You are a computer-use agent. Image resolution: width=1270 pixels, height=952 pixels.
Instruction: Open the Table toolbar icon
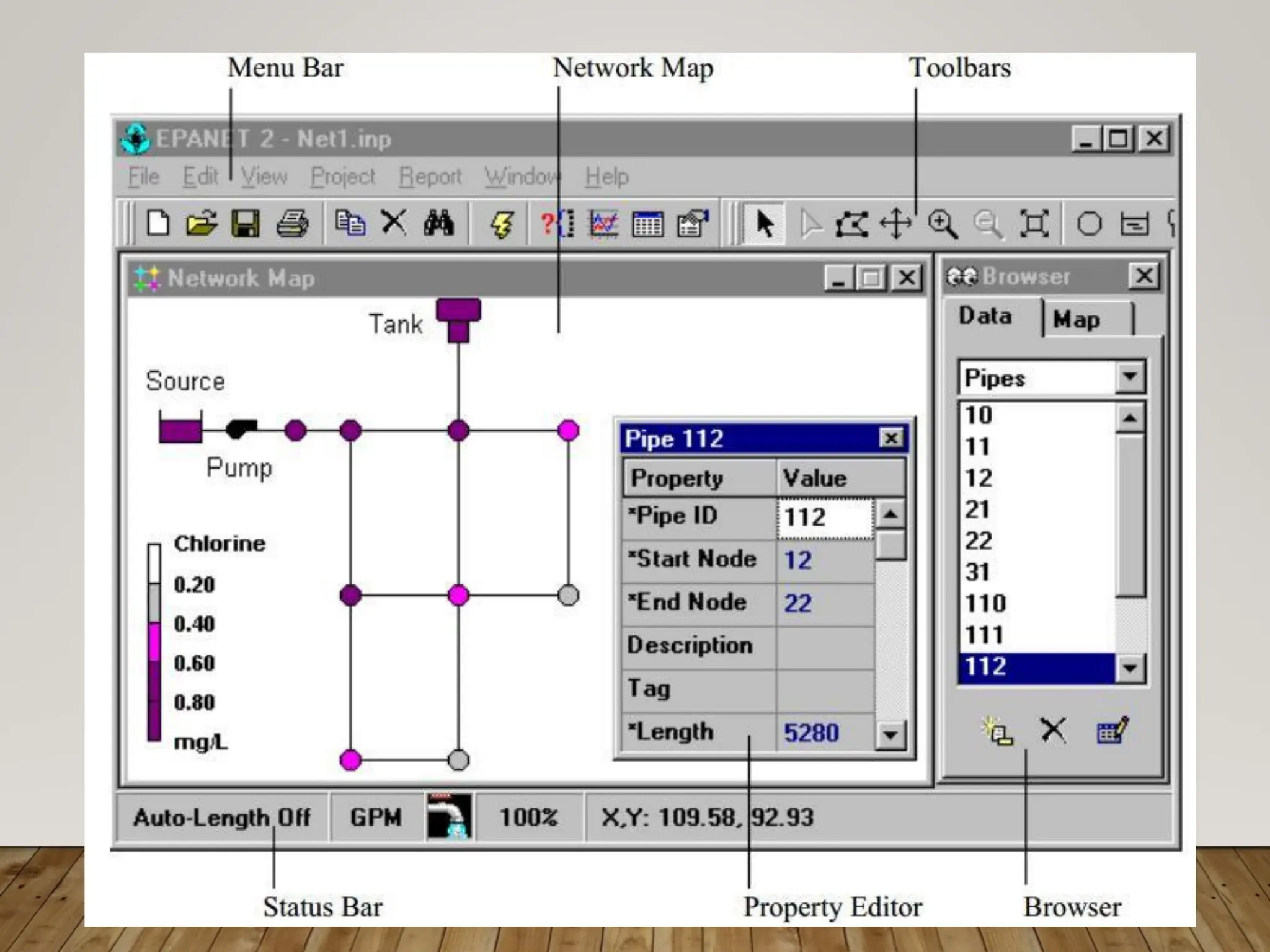(647, 224)
